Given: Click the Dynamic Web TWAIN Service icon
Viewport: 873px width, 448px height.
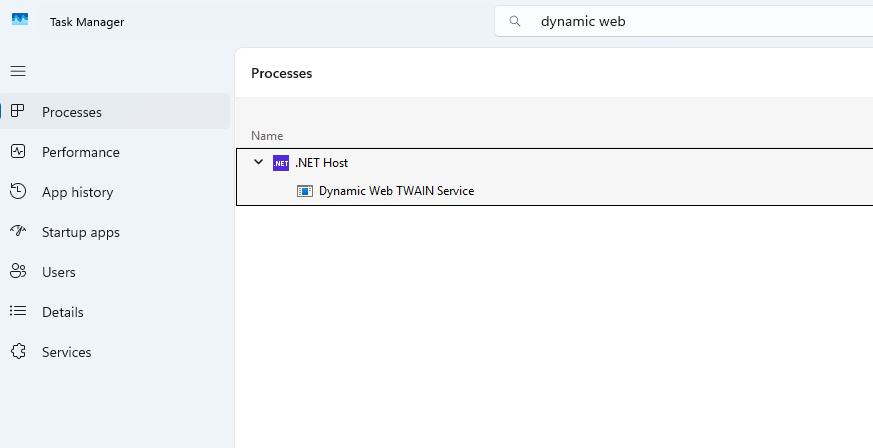Looking at the screenshot, I should [305, 191].
